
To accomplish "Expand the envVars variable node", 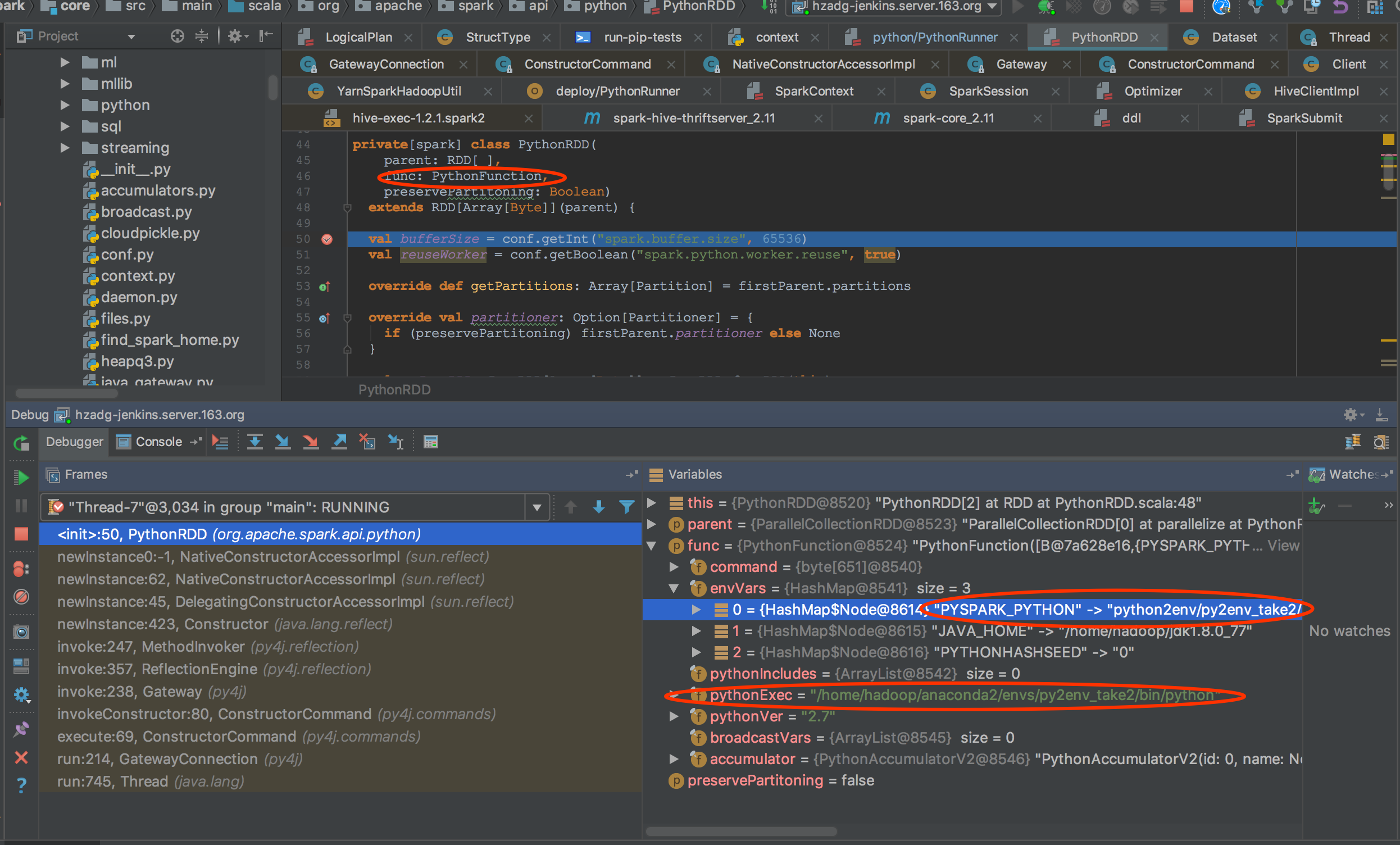I will point(674,588).
